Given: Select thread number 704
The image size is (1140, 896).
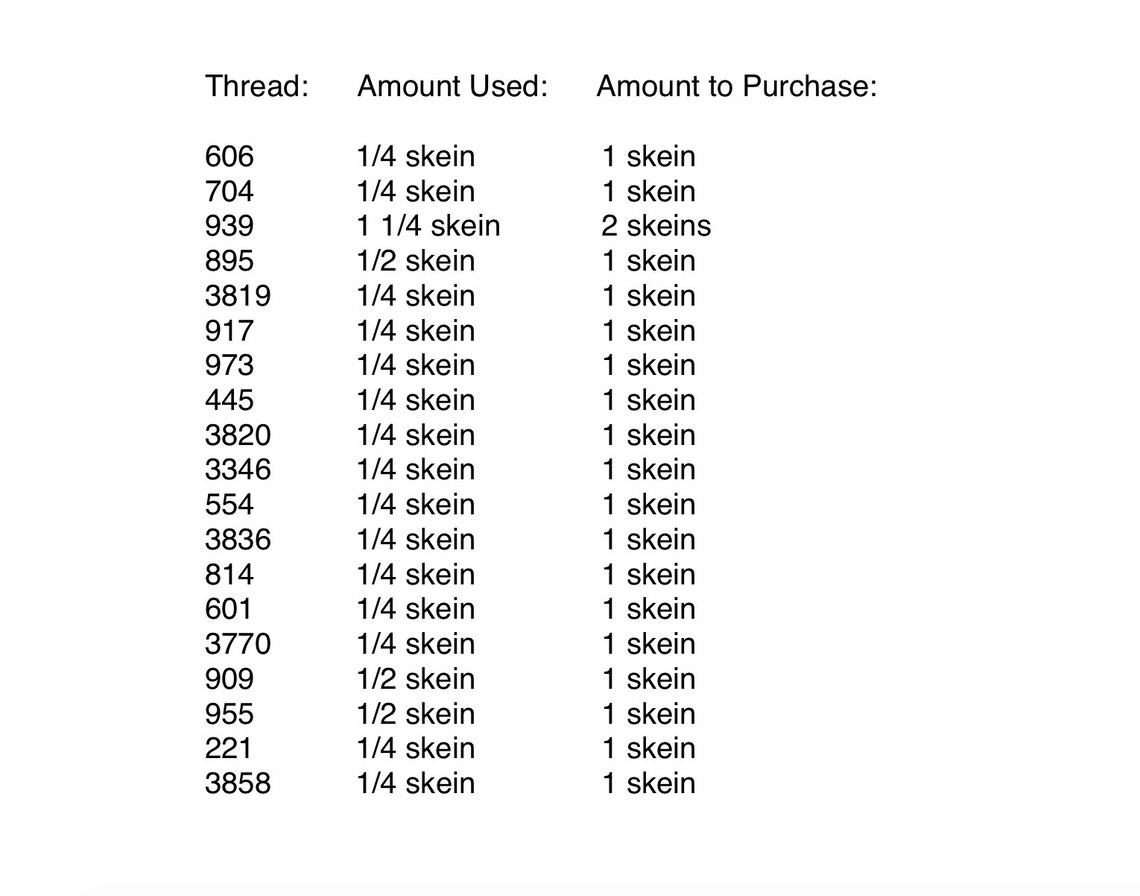Looking at the screenshot, I should pyautogui.click(x=229, y=191).
